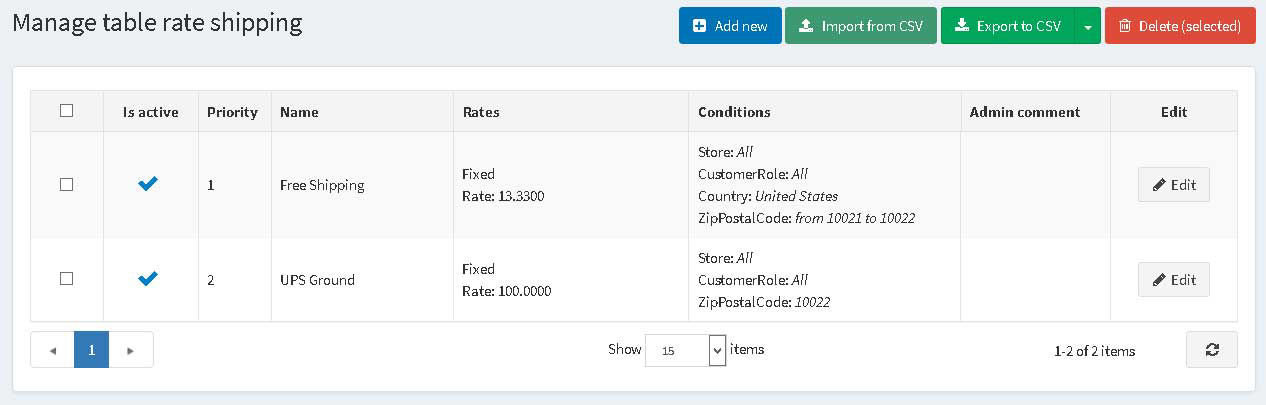
Task: Click 'Rate: 100.0000' text
Action: click(506, 291)
